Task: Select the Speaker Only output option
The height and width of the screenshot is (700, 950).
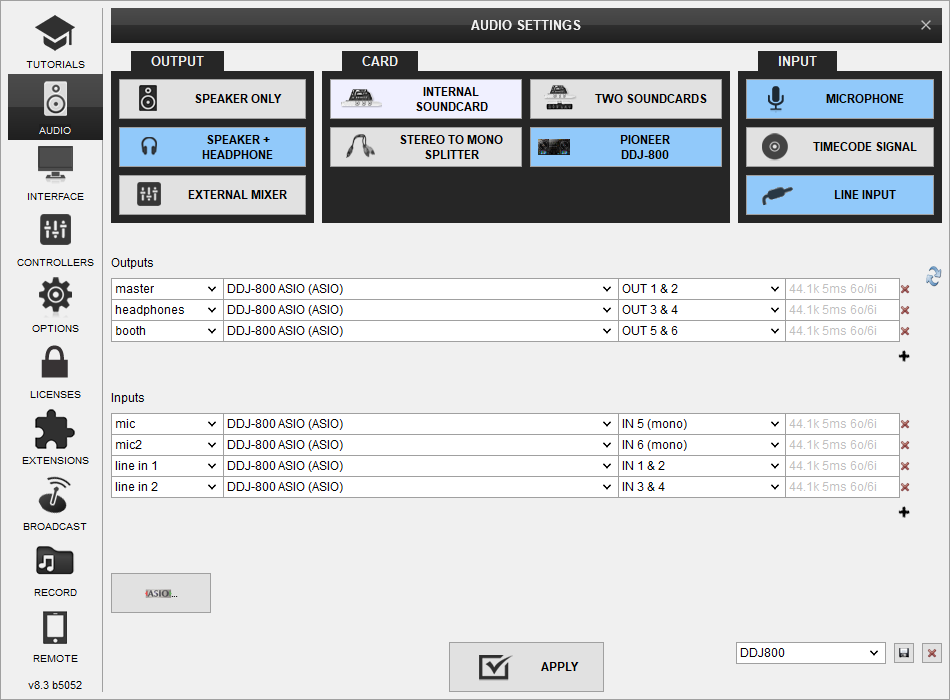Action: 212,99
